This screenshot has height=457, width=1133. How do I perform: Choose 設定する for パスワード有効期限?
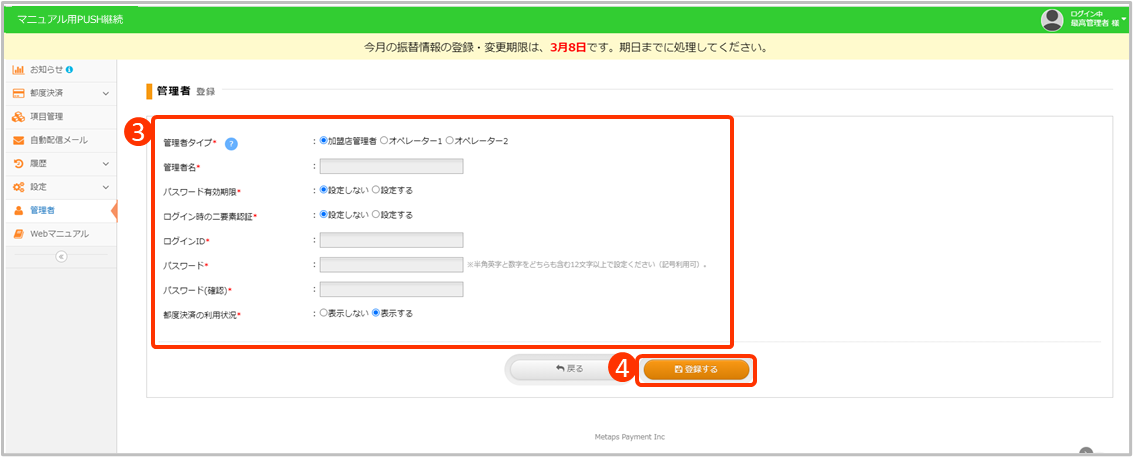pyautogui.click(x=376, y=189)
